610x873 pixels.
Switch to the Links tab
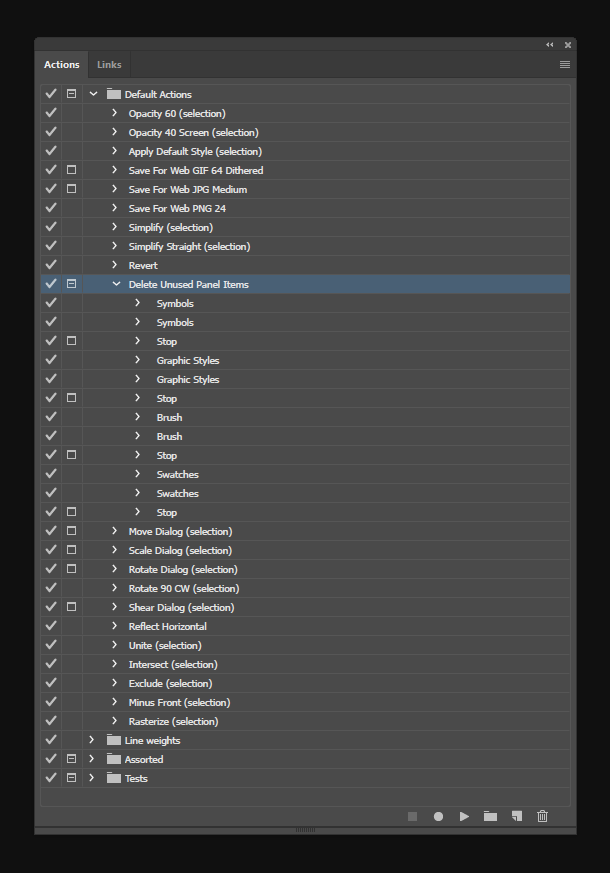point(109,64)
